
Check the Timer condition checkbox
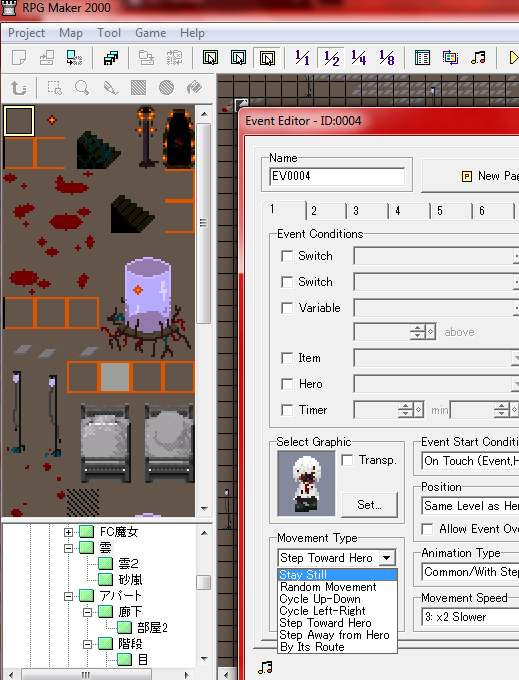pos(287,410)
